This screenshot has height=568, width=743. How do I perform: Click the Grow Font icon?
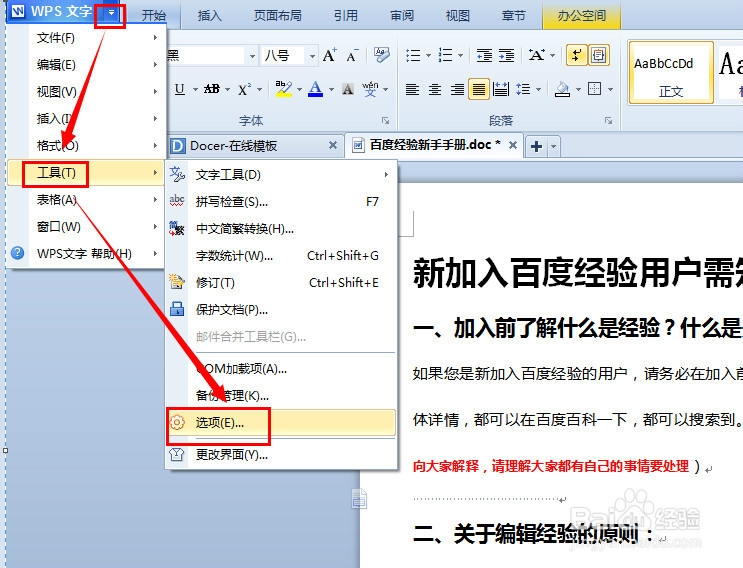329,56
